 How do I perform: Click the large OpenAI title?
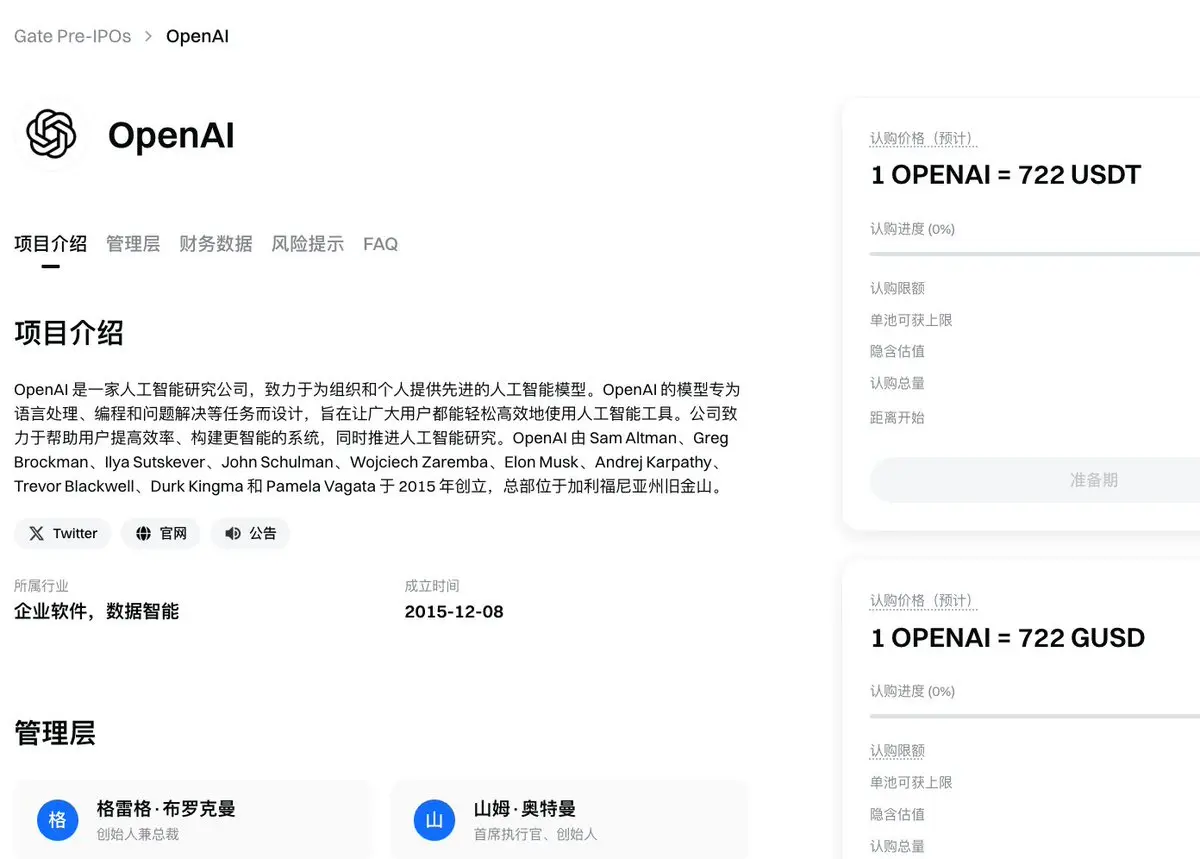tap(171, 135)
